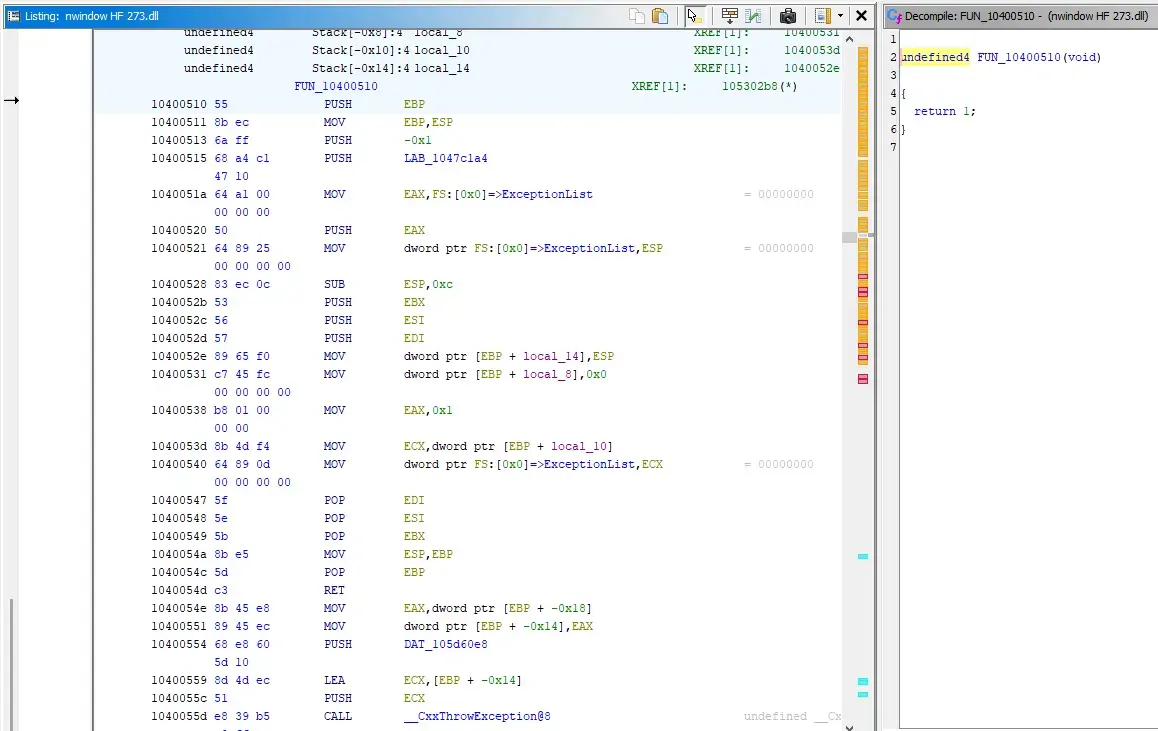Screen dimensions: 1158x731
Task: Select the PUSH -0x1 operand
Action: tap(417, 140)
